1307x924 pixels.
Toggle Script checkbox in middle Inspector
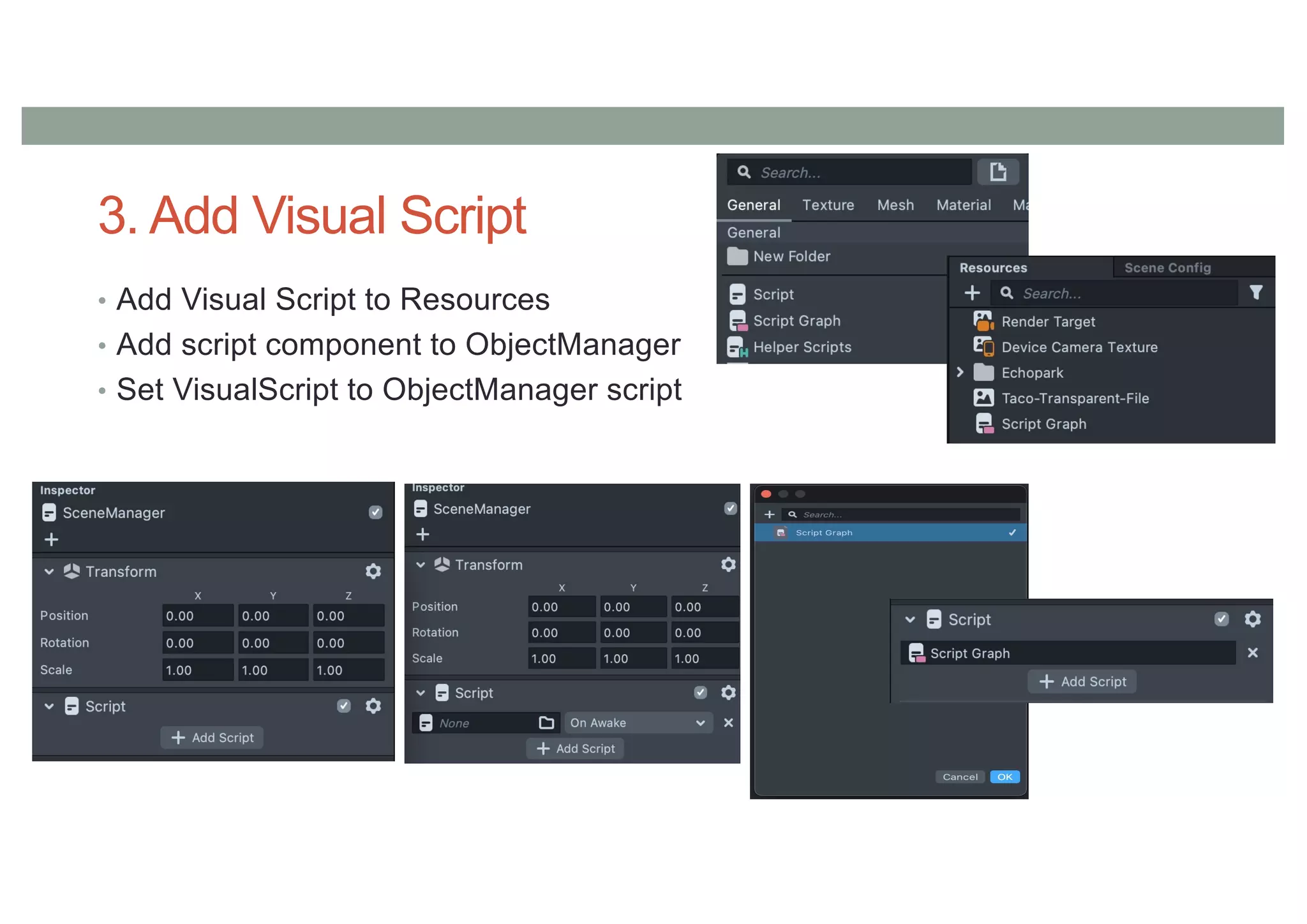click(701, 692)
